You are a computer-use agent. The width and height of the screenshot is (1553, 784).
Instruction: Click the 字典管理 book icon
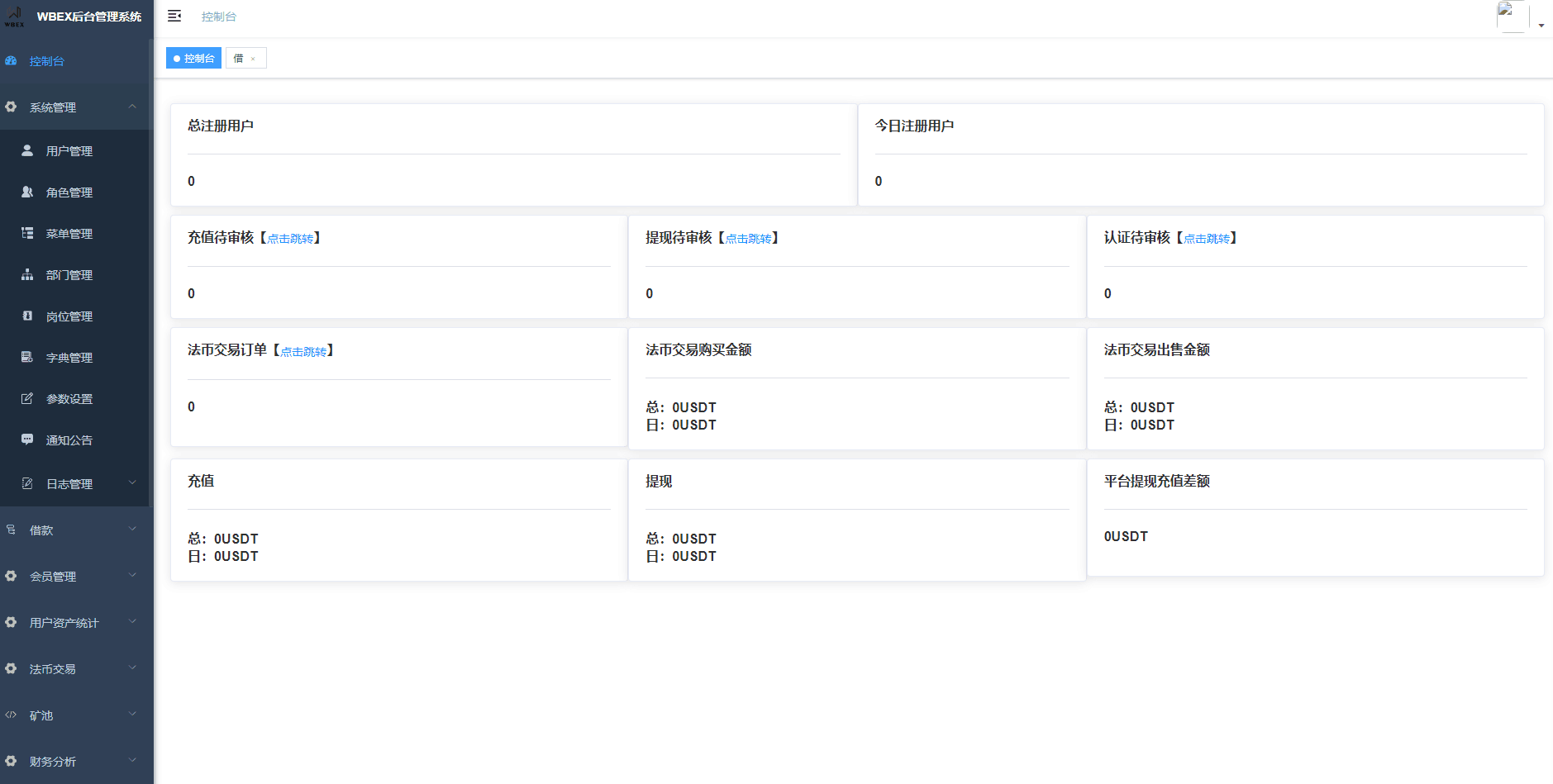point(27,357)
